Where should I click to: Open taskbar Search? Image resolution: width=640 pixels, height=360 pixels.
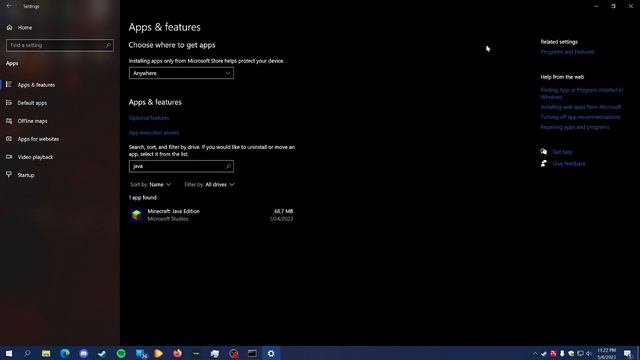(x=27, y=353)
